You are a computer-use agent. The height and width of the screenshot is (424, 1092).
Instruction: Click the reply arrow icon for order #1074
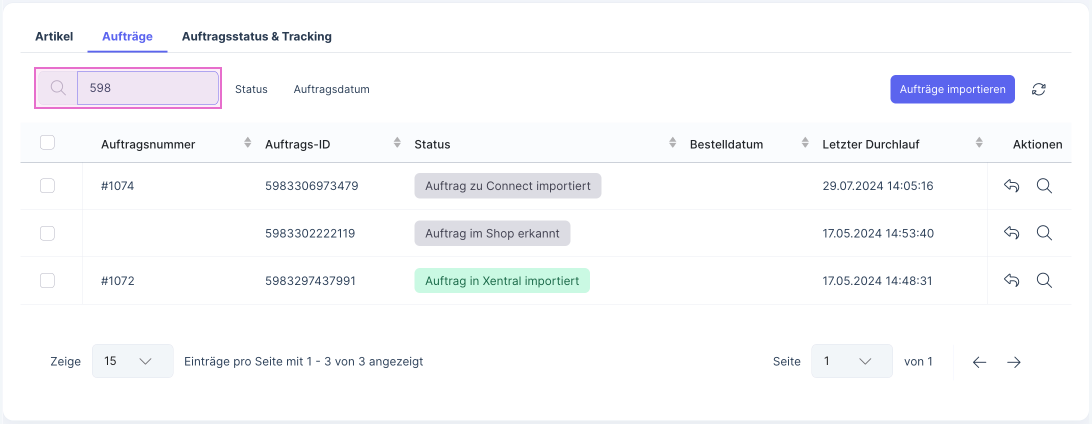pyautogui.click(x=1011, y=186)
